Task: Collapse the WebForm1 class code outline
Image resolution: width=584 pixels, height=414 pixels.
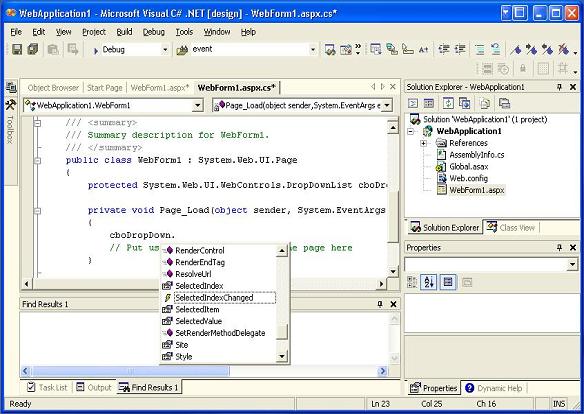Action: (x=37, y=160)
